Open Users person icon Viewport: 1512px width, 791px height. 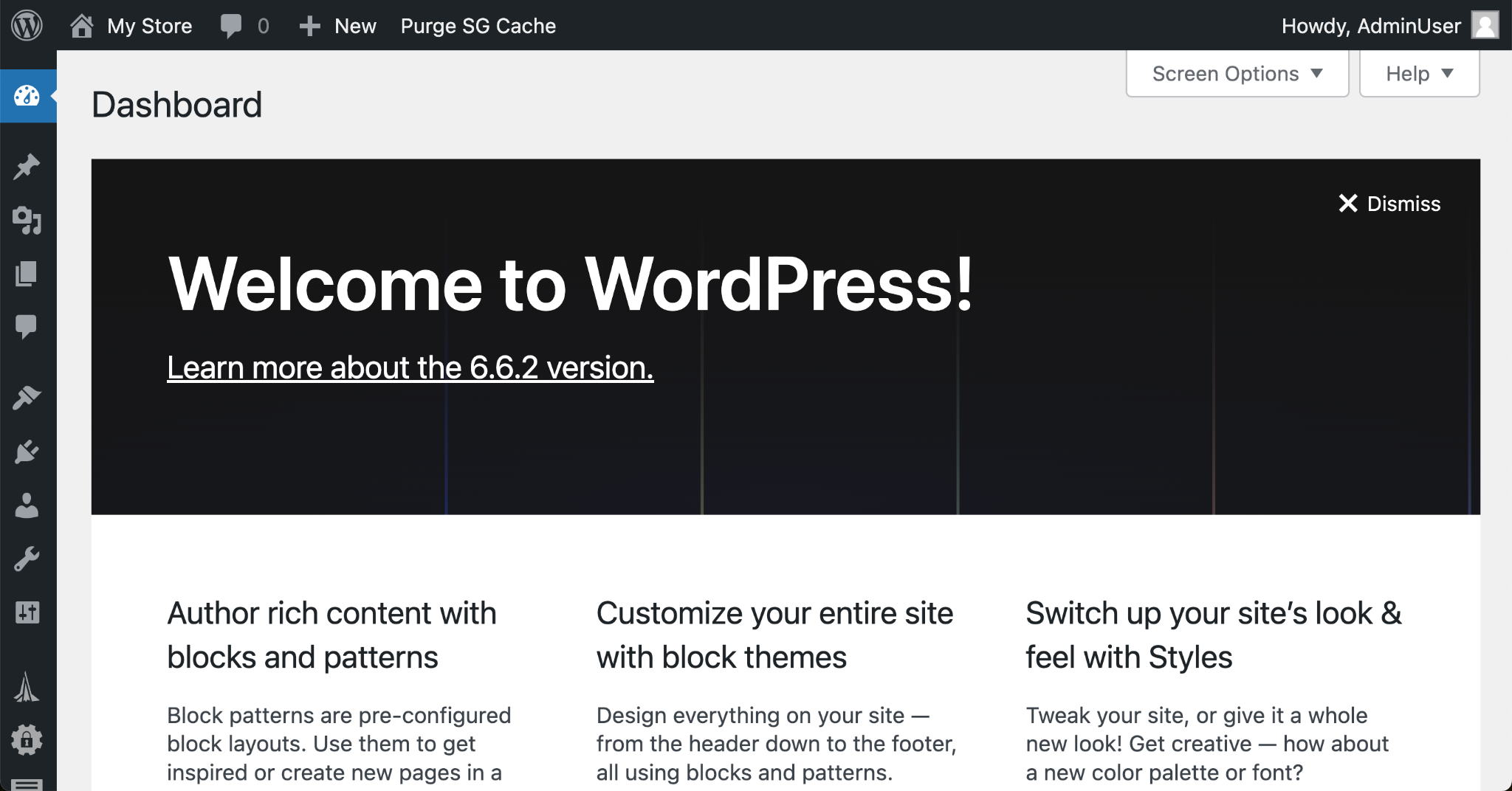tap(27, 505)
